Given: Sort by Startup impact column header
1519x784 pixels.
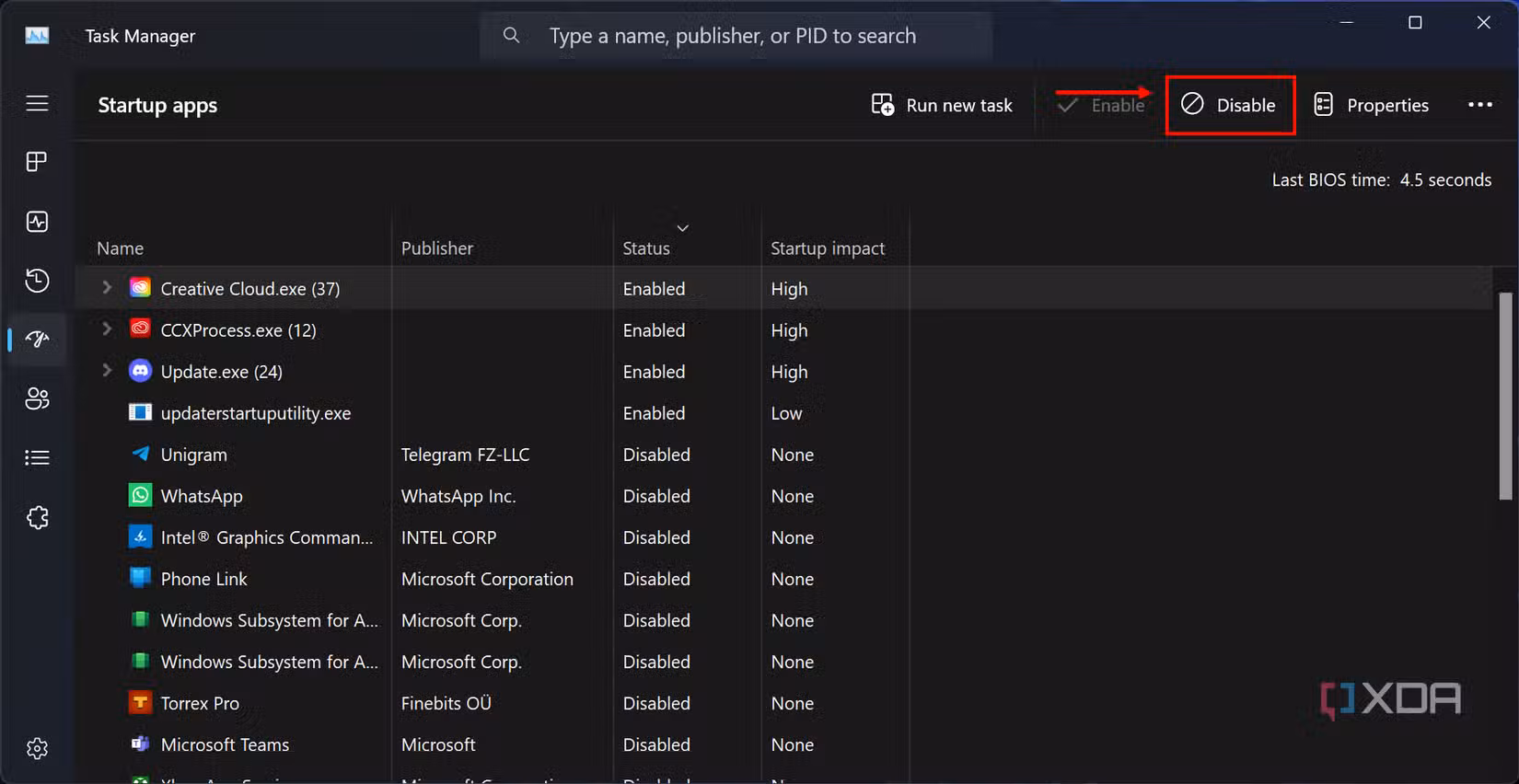Looking at the screenshot, I should click(x=827, y=248).
